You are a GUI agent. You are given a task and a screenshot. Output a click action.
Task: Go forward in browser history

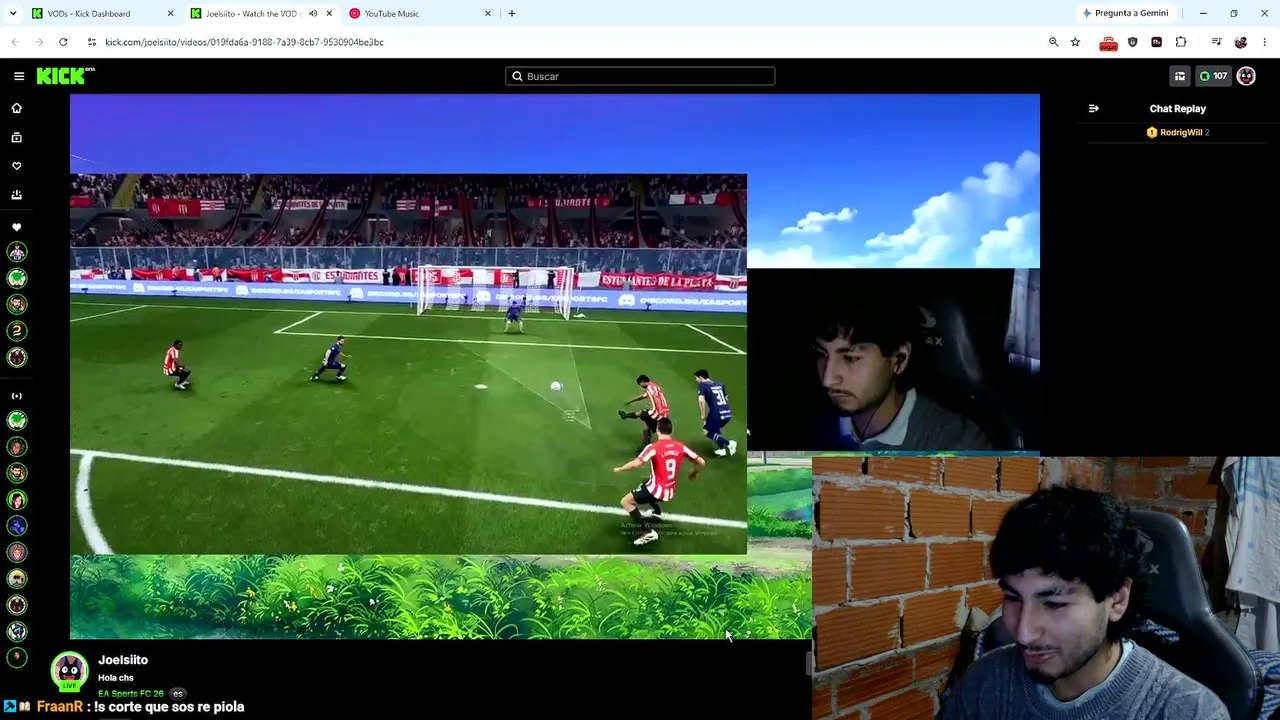(39, 42)
